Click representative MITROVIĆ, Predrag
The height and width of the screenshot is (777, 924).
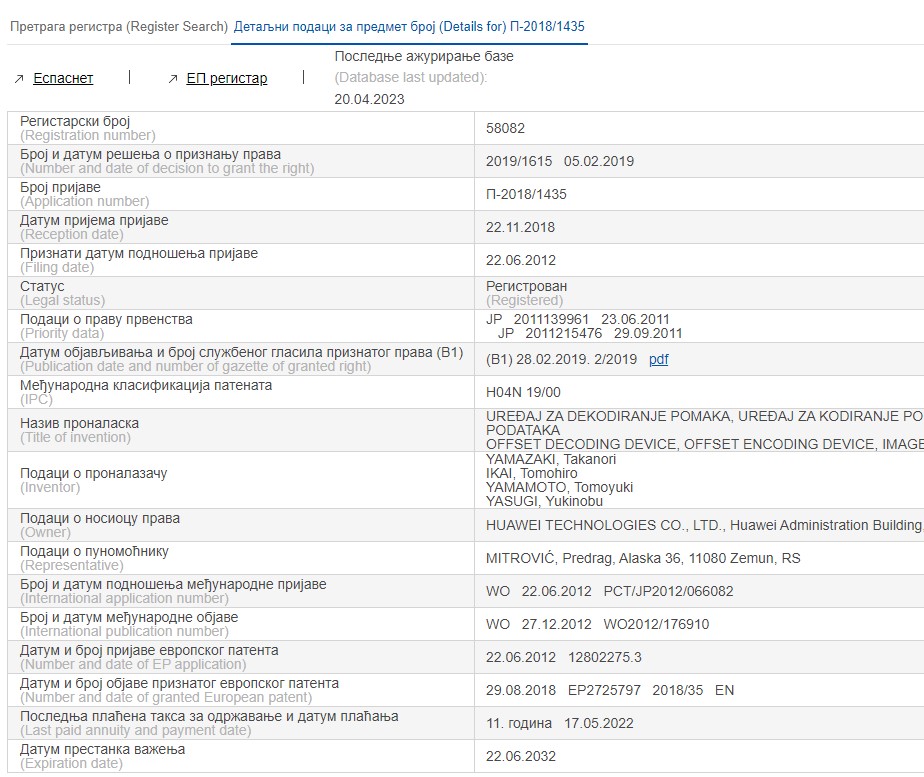[x=550, y=558]
